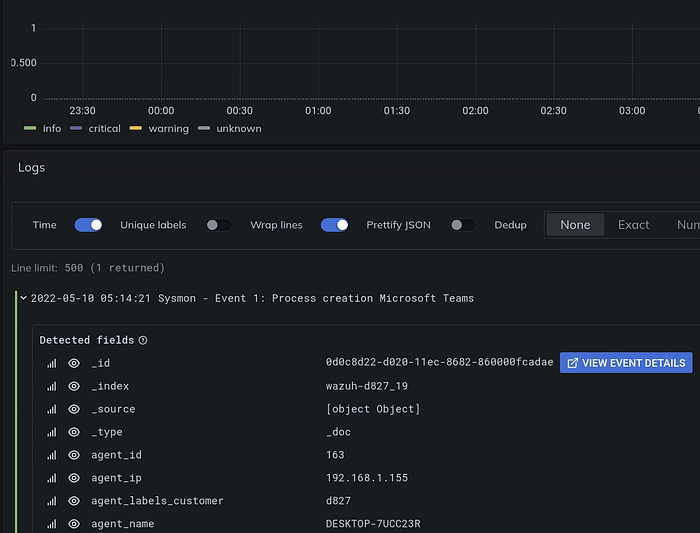Choose the Exact dedup option
This screenshot has width=700, height=533.
pos(633,225)
